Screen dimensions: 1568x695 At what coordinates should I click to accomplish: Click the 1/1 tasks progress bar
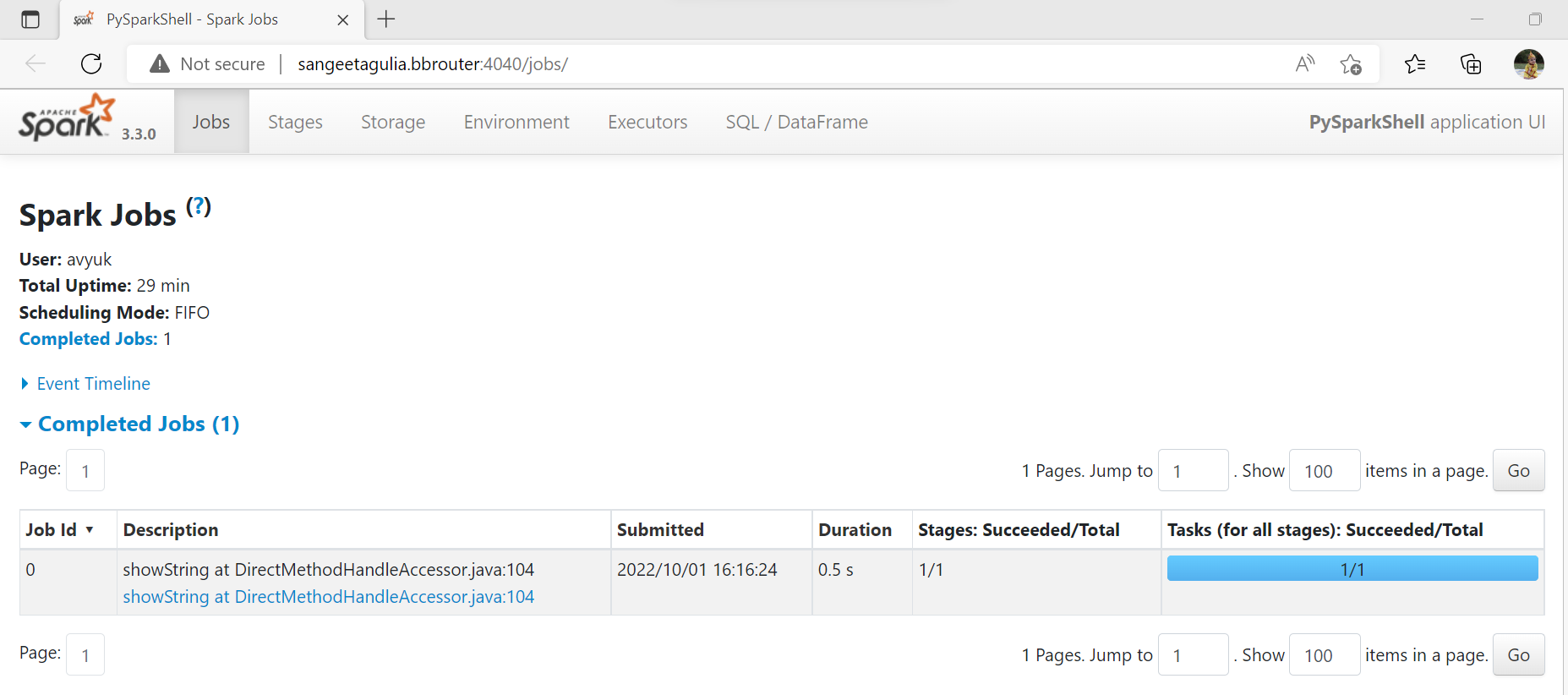pos(1352,569)
